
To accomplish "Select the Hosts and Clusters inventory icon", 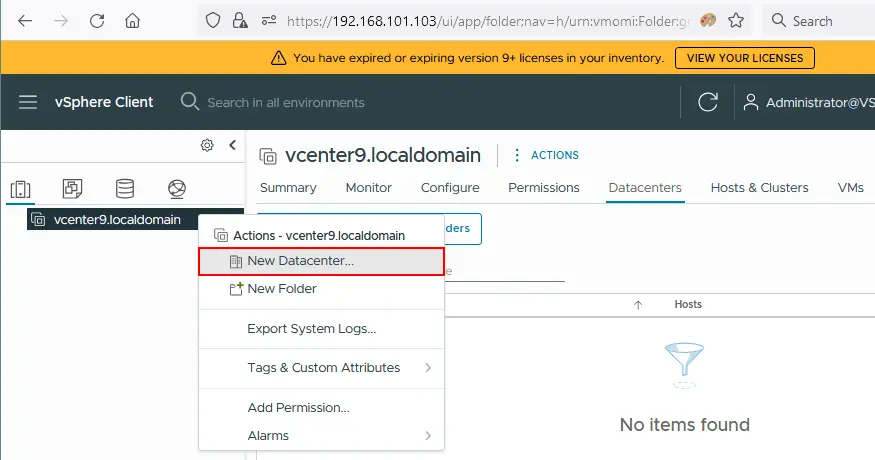I will click(x=21, y=189).
